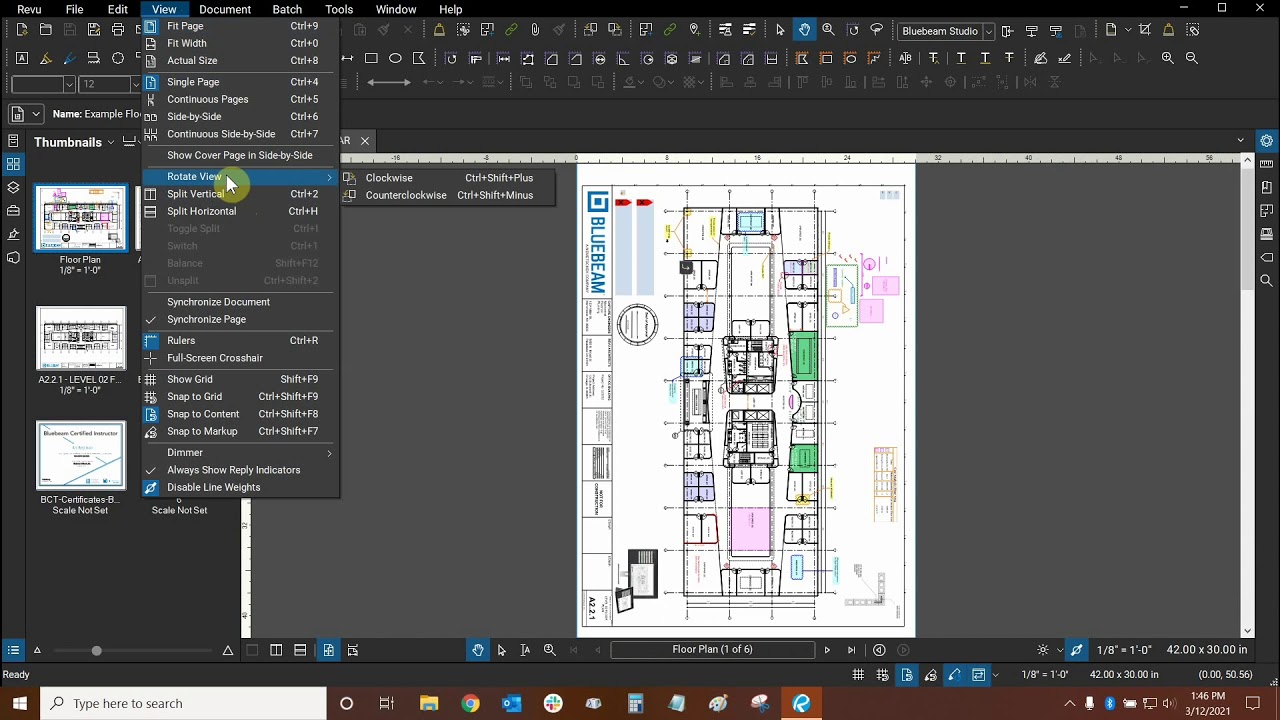The height and width of the screenshot is (720, 1280).
Task: Click Previous View circular arrow in navigation bar
Action: (879, 650)
